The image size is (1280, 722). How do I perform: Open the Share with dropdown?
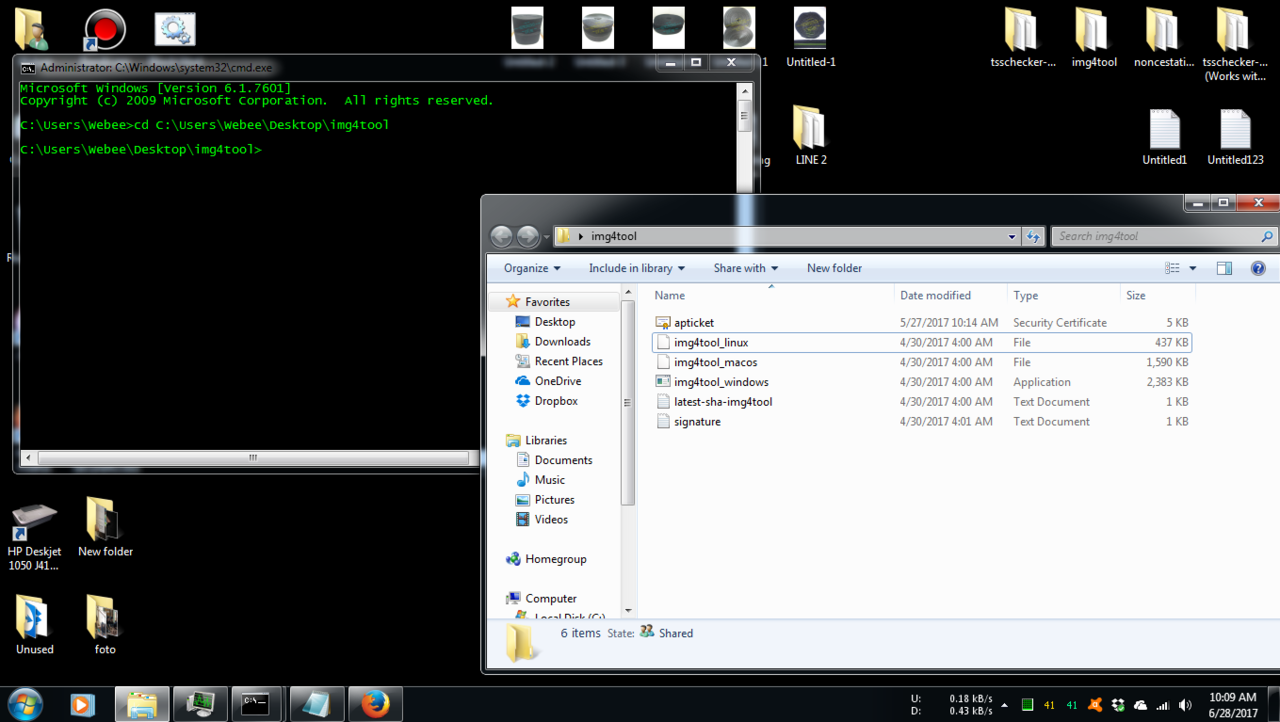tap(745, 268)
